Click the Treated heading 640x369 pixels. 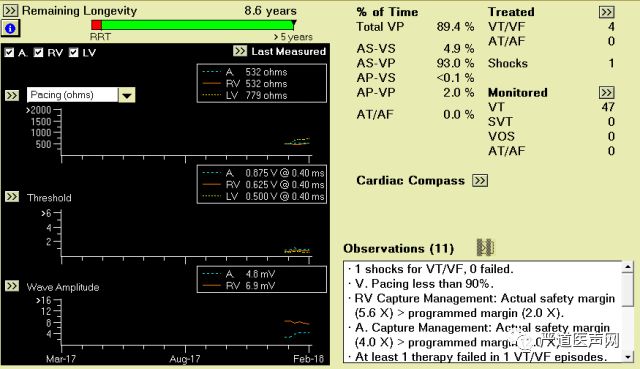click(x=511, y=12)
